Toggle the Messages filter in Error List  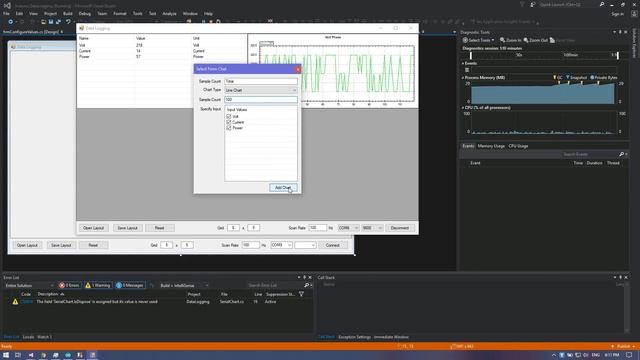pos(129,285)
